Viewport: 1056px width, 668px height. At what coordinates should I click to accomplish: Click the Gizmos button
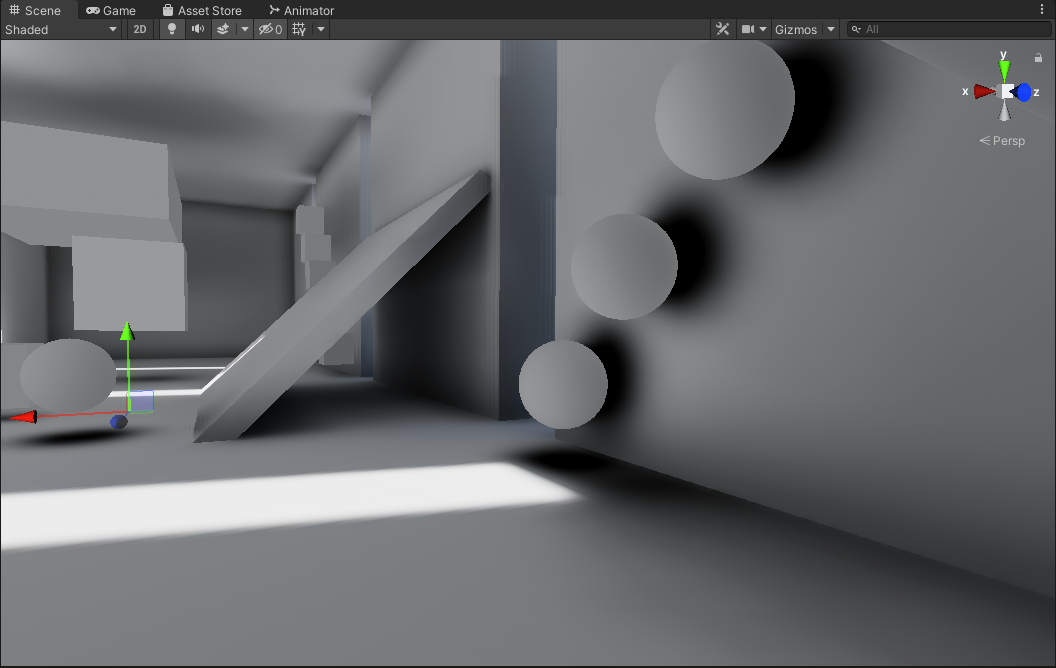795,29
